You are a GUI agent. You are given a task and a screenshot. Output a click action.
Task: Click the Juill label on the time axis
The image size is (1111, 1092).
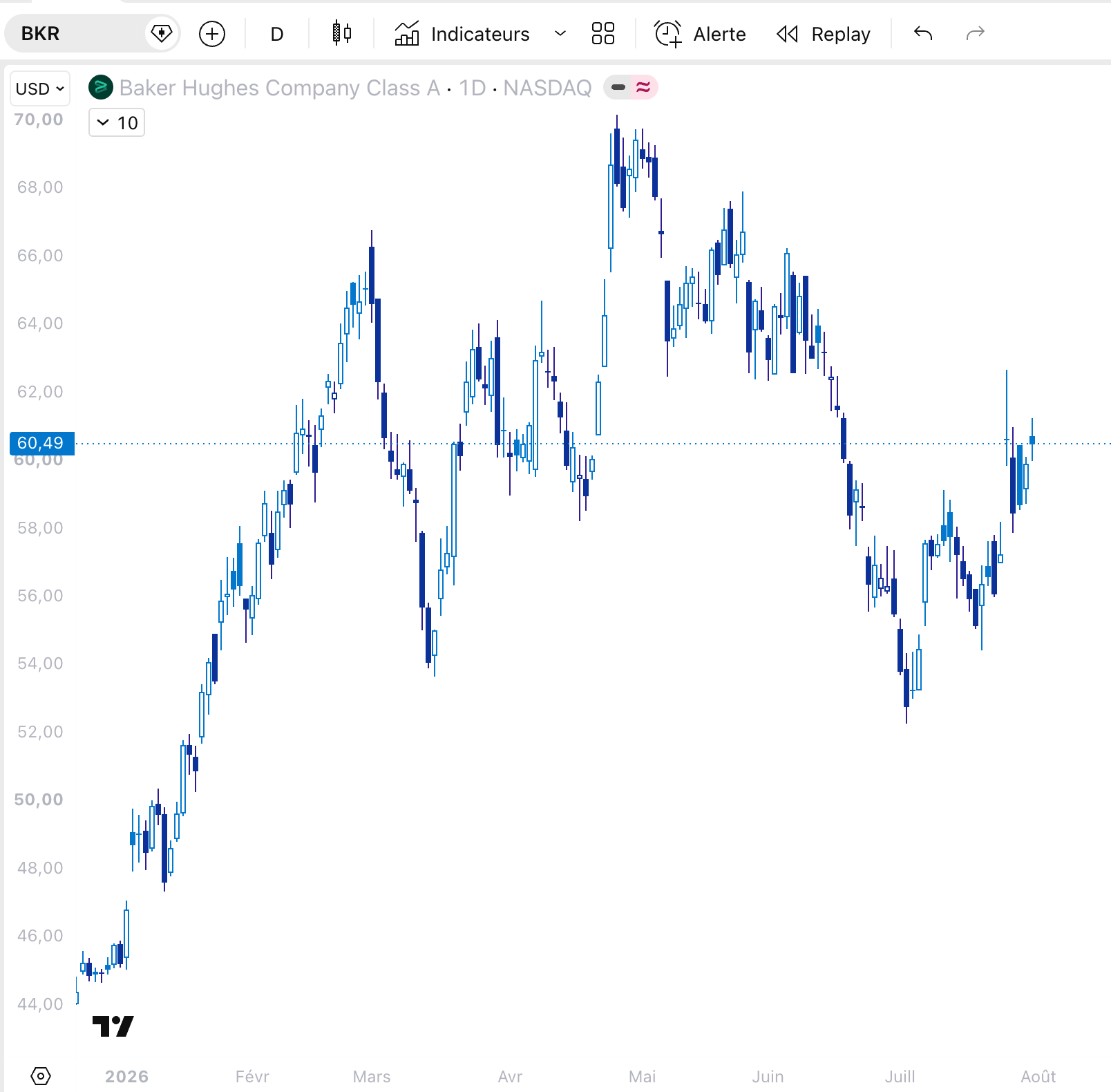point(900,1077)
